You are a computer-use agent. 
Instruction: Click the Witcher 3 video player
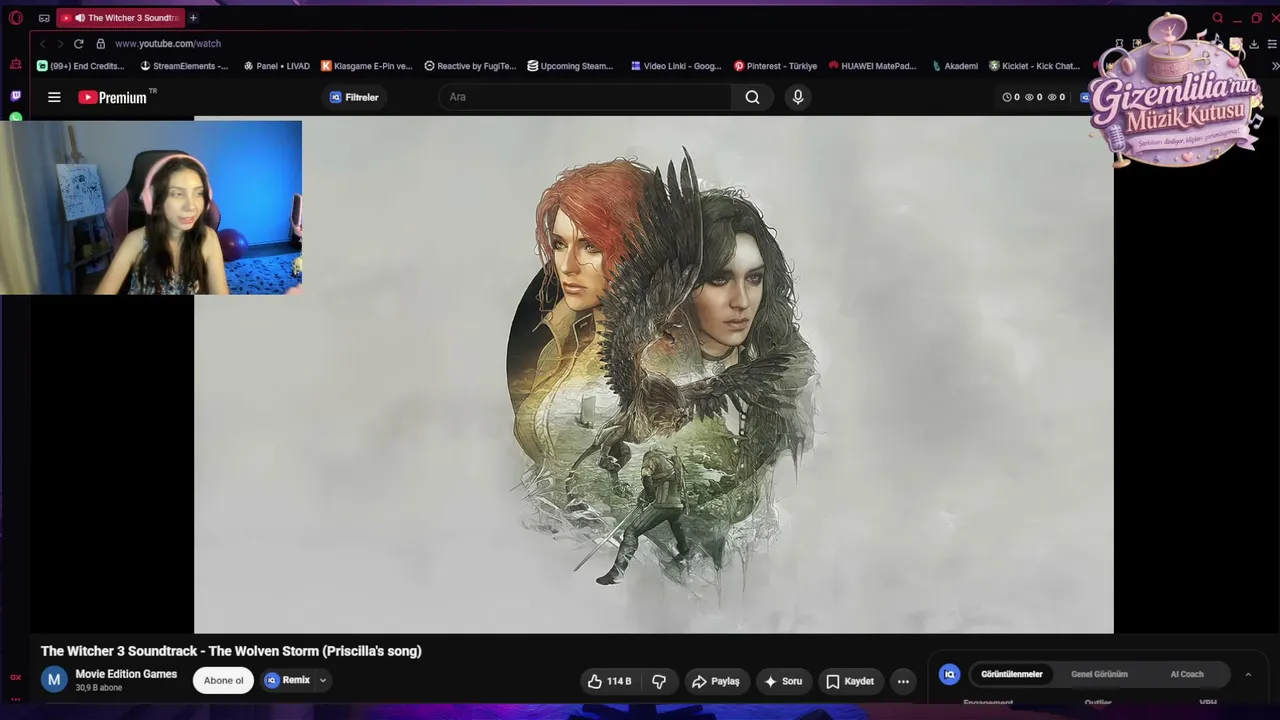coord(653,375)
